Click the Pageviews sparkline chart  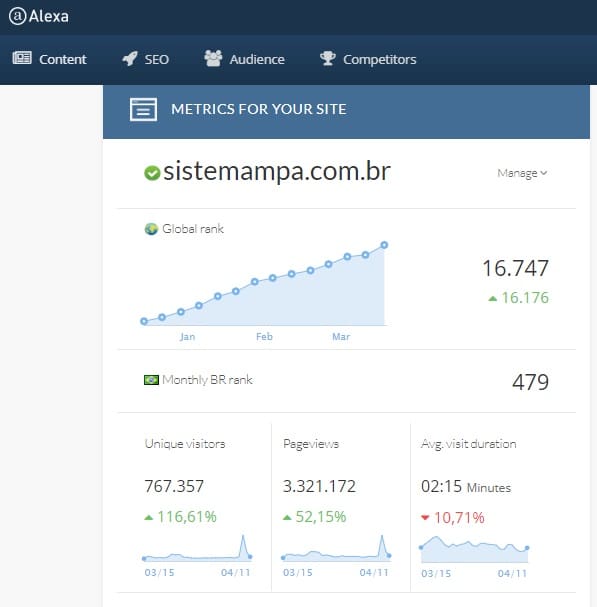click(336, 548)
